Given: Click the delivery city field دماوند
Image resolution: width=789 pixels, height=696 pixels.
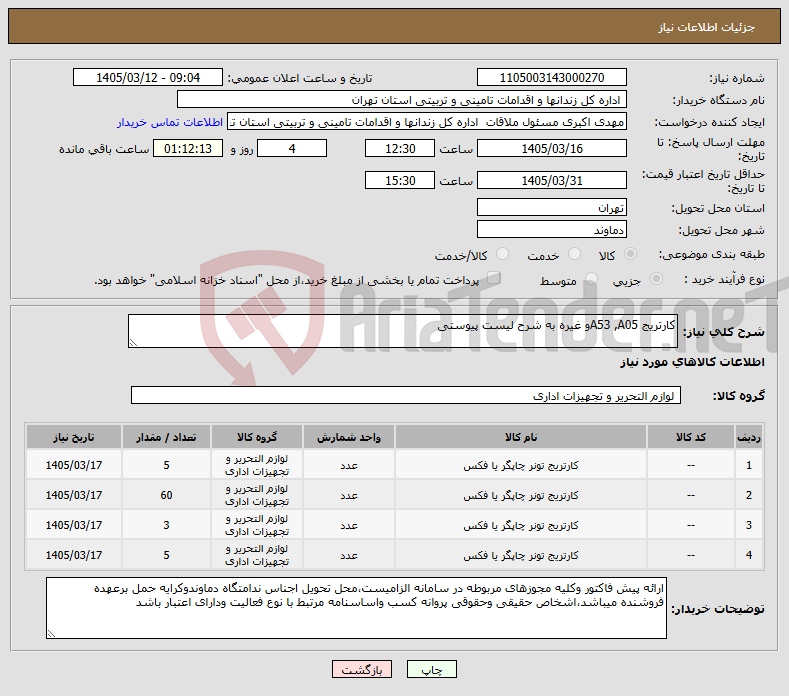Looking at the screenshot, I should (x=551, y=229).
